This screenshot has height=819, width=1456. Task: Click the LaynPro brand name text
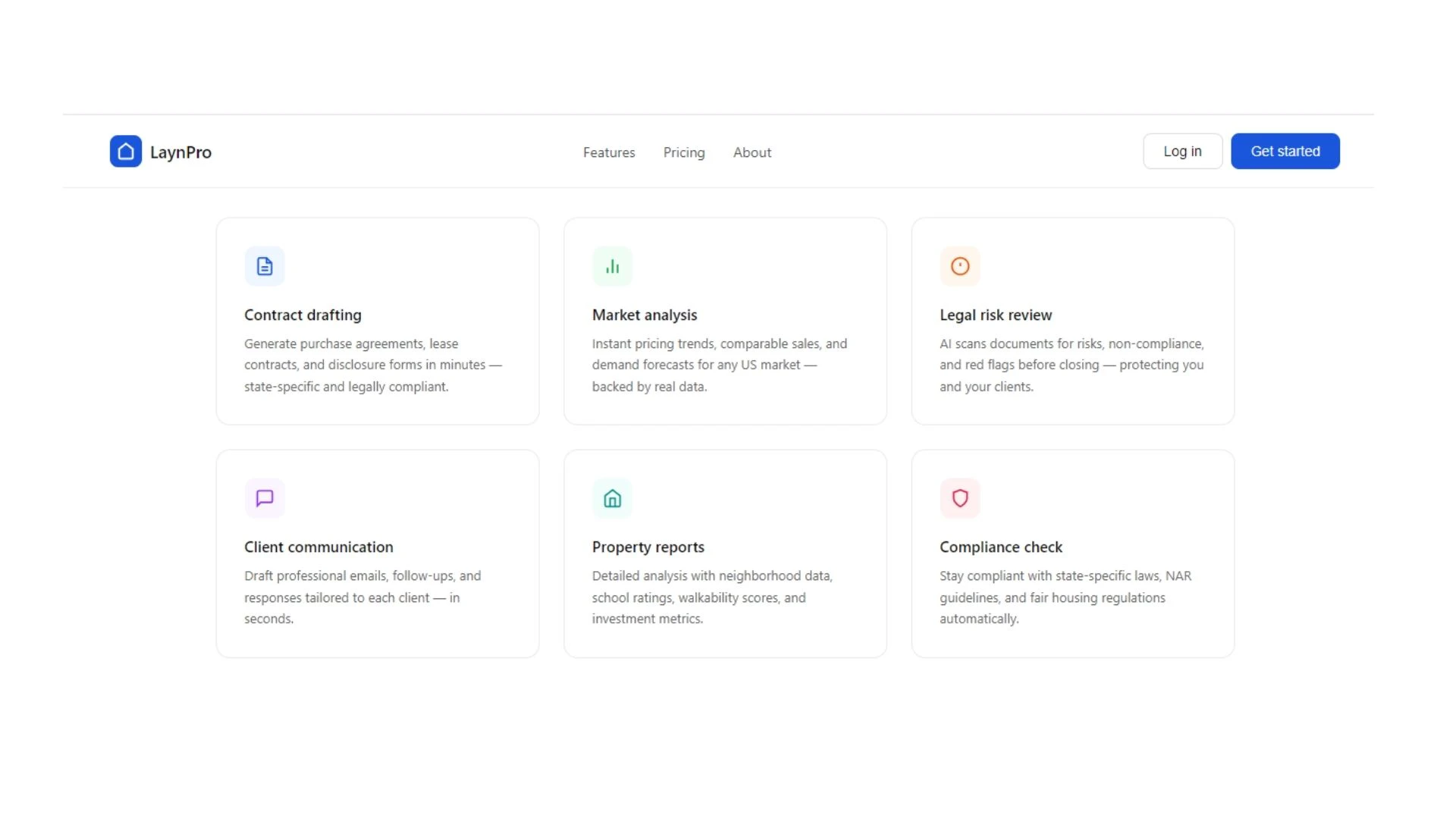(x=180, y=152)
